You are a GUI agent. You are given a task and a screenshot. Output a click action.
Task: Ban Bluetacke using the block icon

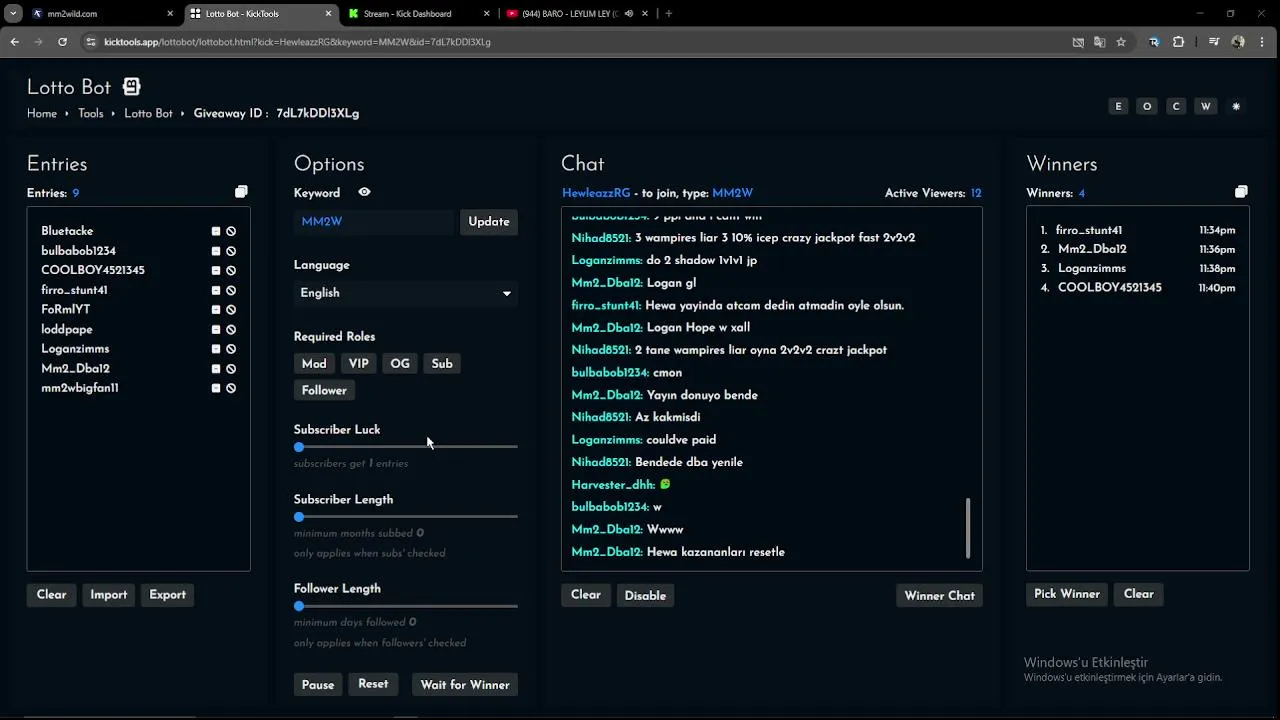pyautogui.click(x=231, y=231)
